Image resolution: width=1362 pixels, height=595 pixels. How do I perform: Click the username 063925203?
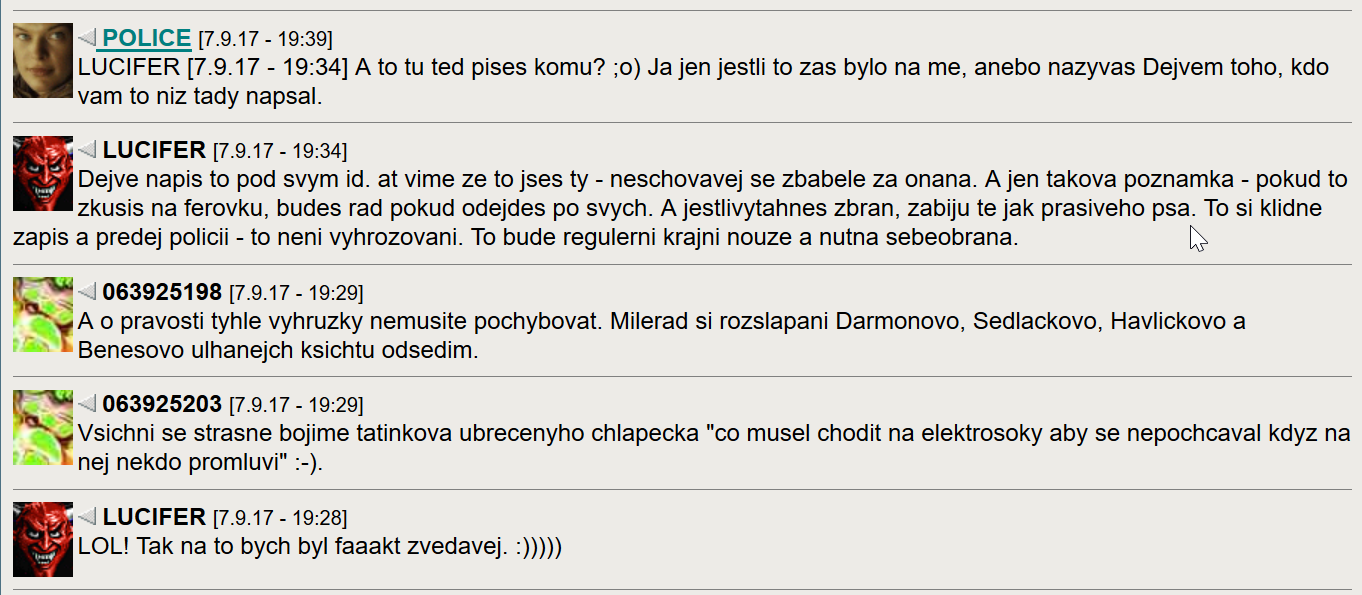click(x=162, y=405)
